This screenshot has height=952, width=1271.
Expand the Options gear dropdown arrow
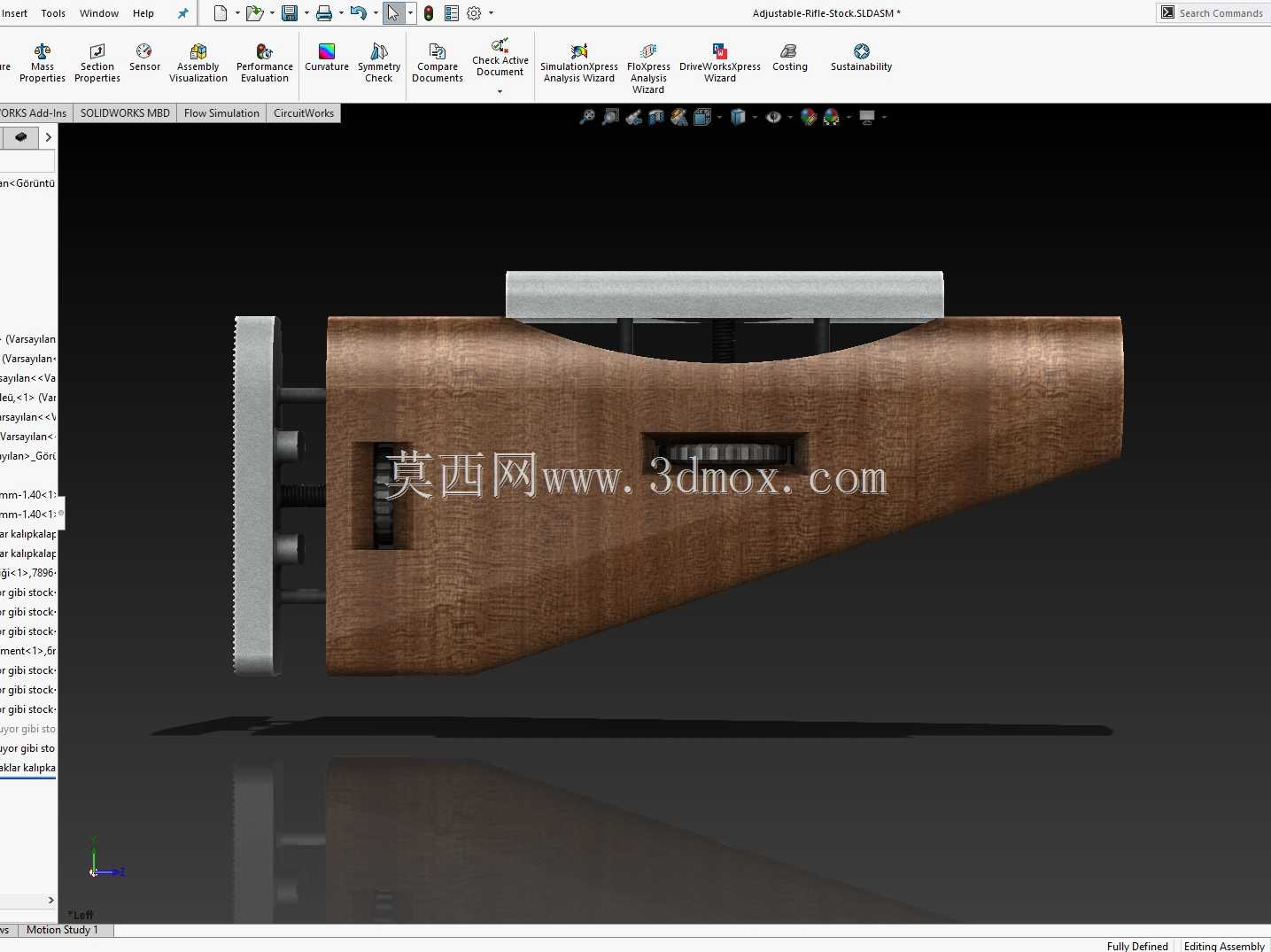pos(491,13)
